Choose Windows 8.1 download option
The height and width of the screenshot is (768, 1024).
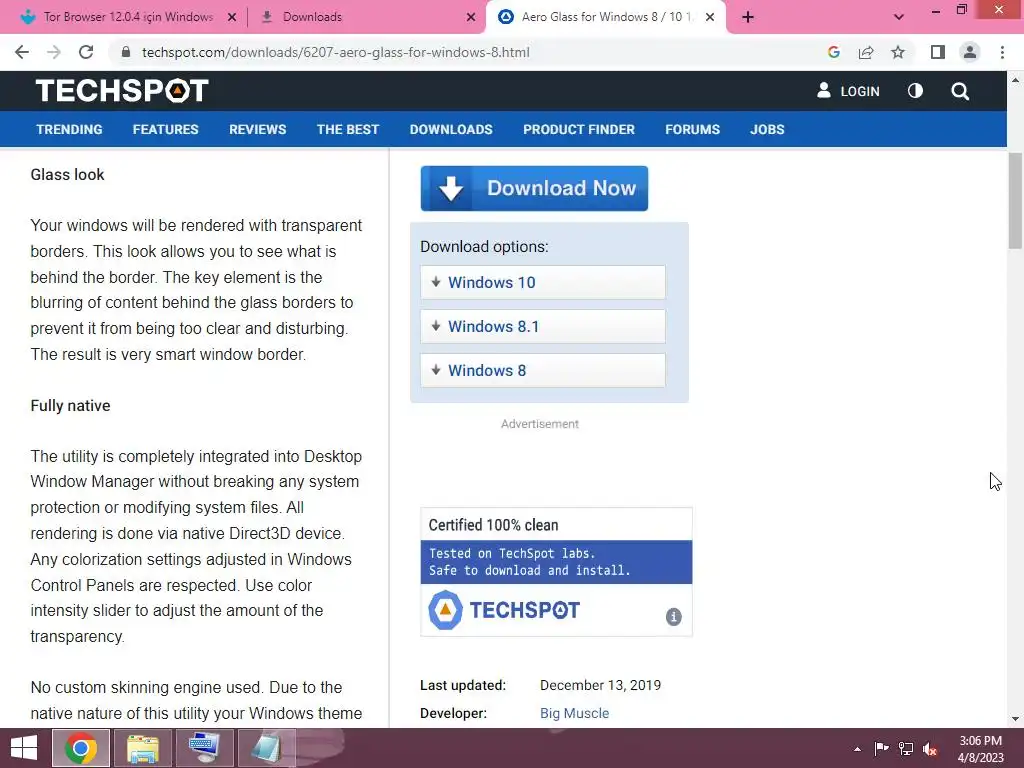(x=543, y=326)
